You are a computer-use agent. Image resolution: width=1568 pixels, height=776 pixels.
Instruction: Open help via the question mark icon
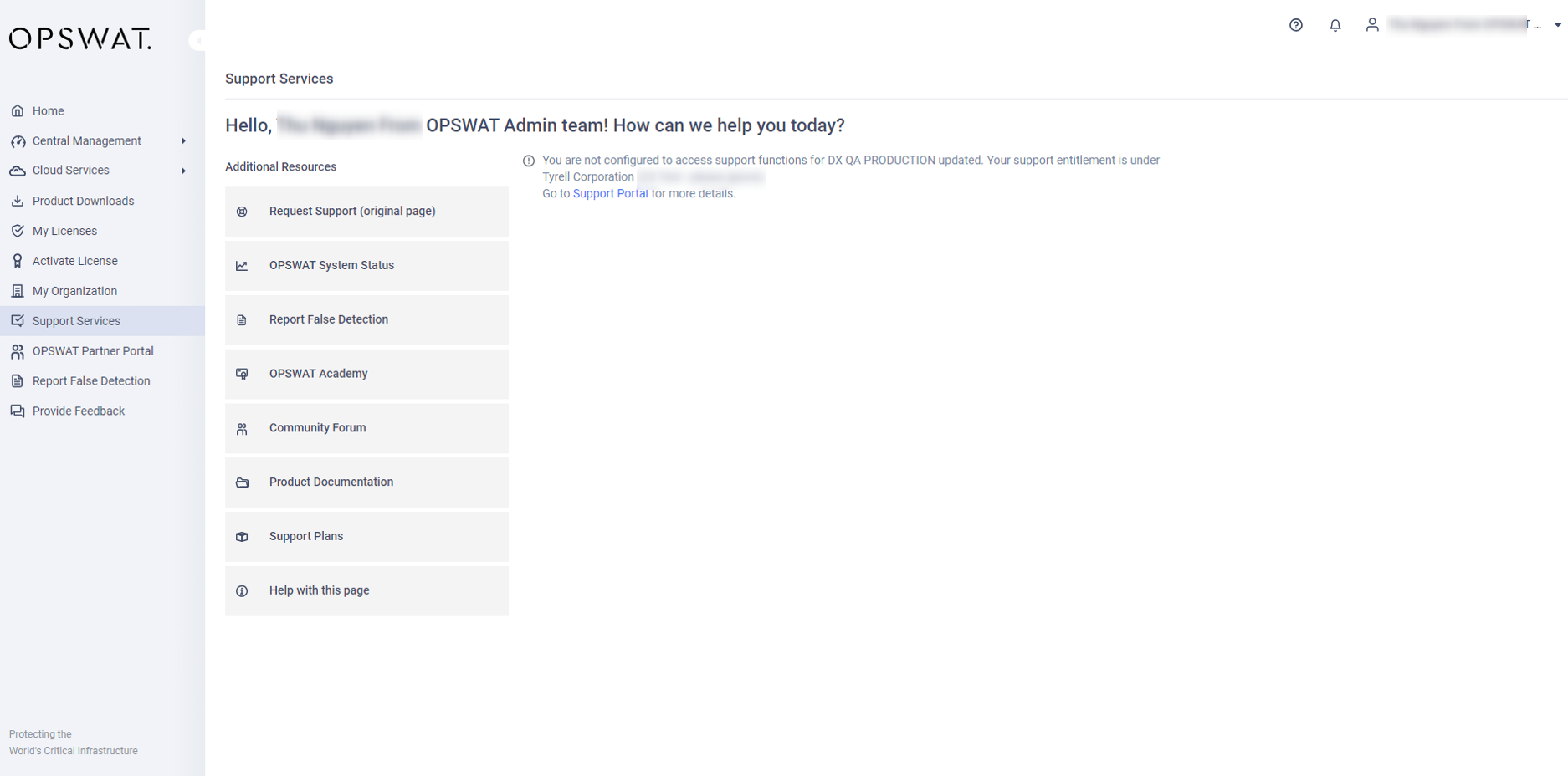click(1296, 25)
